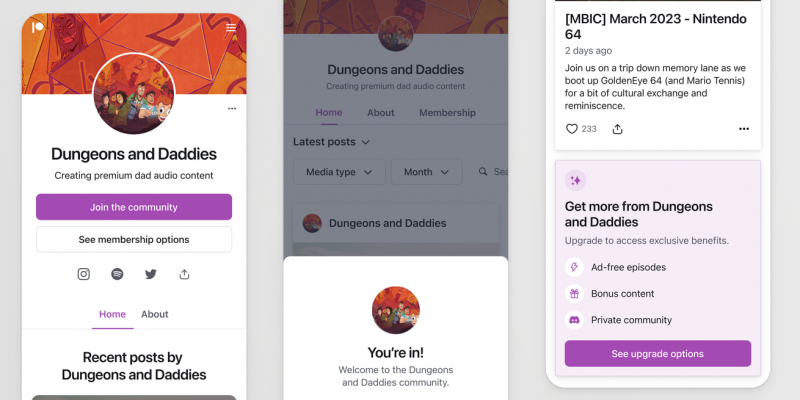Open three-dot menu below profile banner

[x=232, y=109]
